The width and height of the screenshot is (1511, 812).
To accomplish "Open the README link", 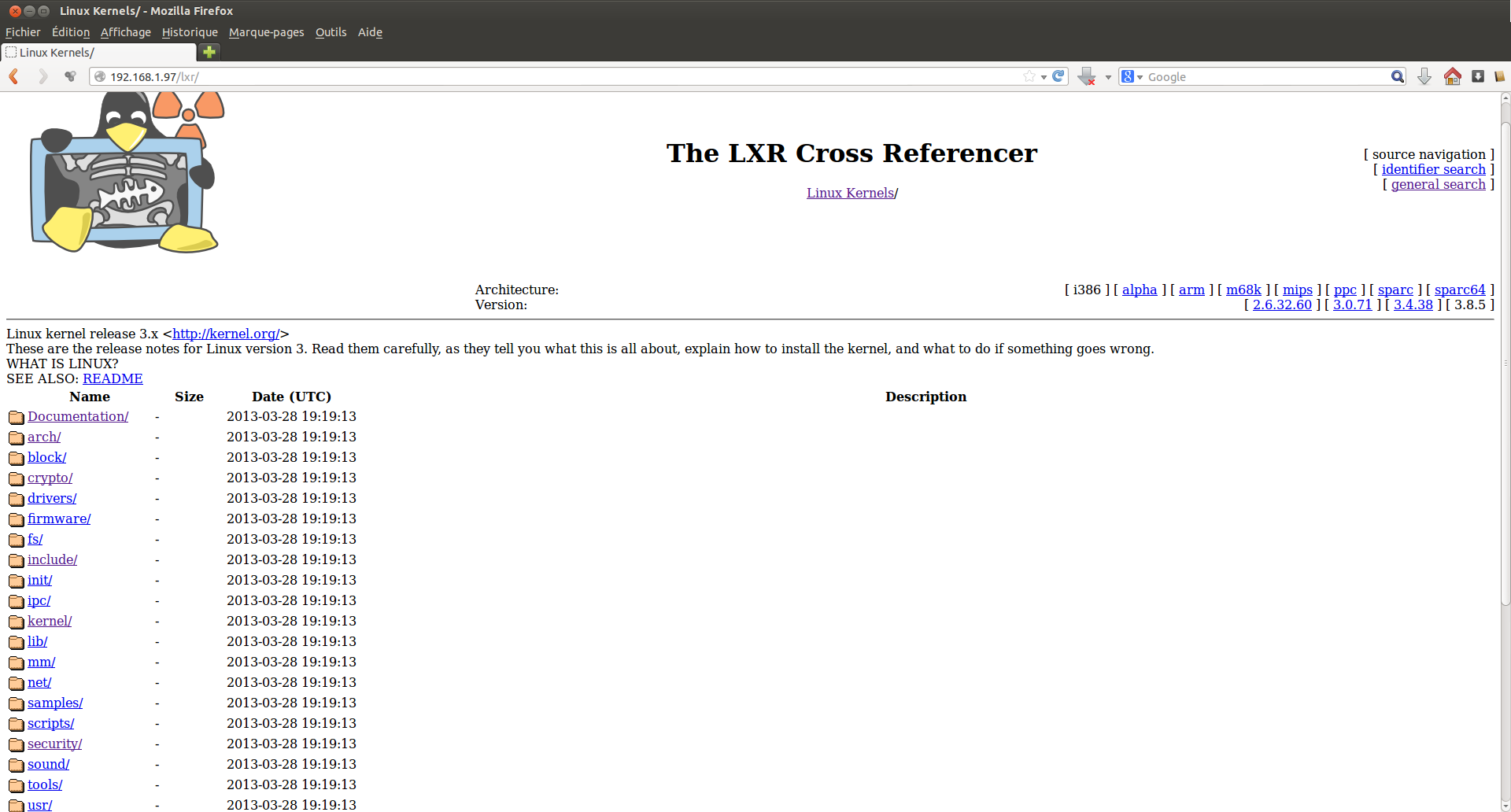I will (113, 378).
